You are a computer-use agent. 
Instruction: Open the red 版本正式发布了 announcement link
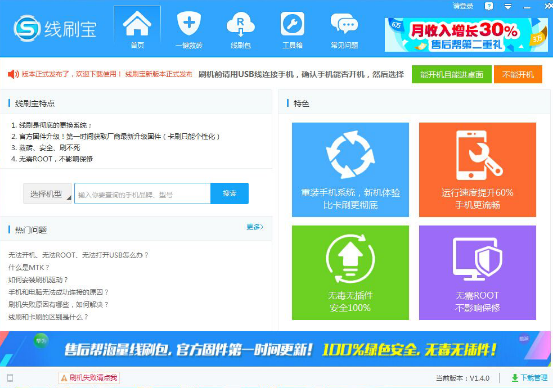pyautogui.click(x=71, y=74)
